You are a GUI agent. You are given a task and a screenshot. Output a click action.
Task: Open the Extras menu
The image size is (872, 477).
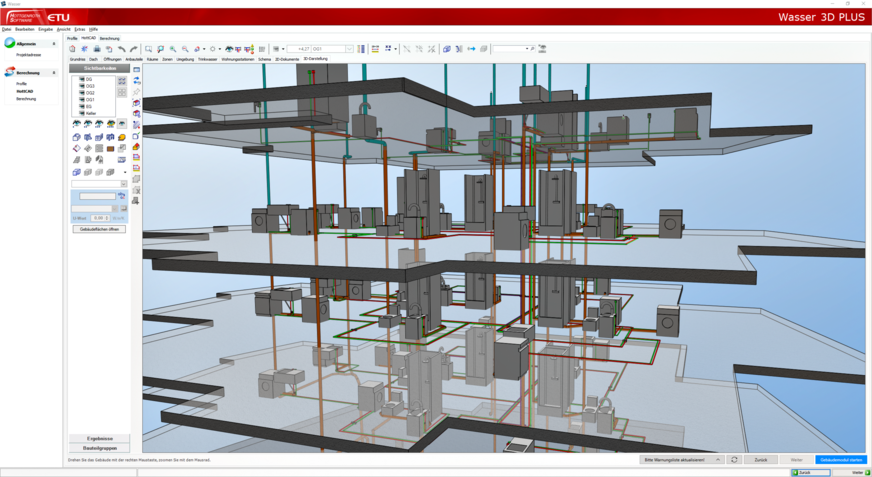click(x=79, y=29)
